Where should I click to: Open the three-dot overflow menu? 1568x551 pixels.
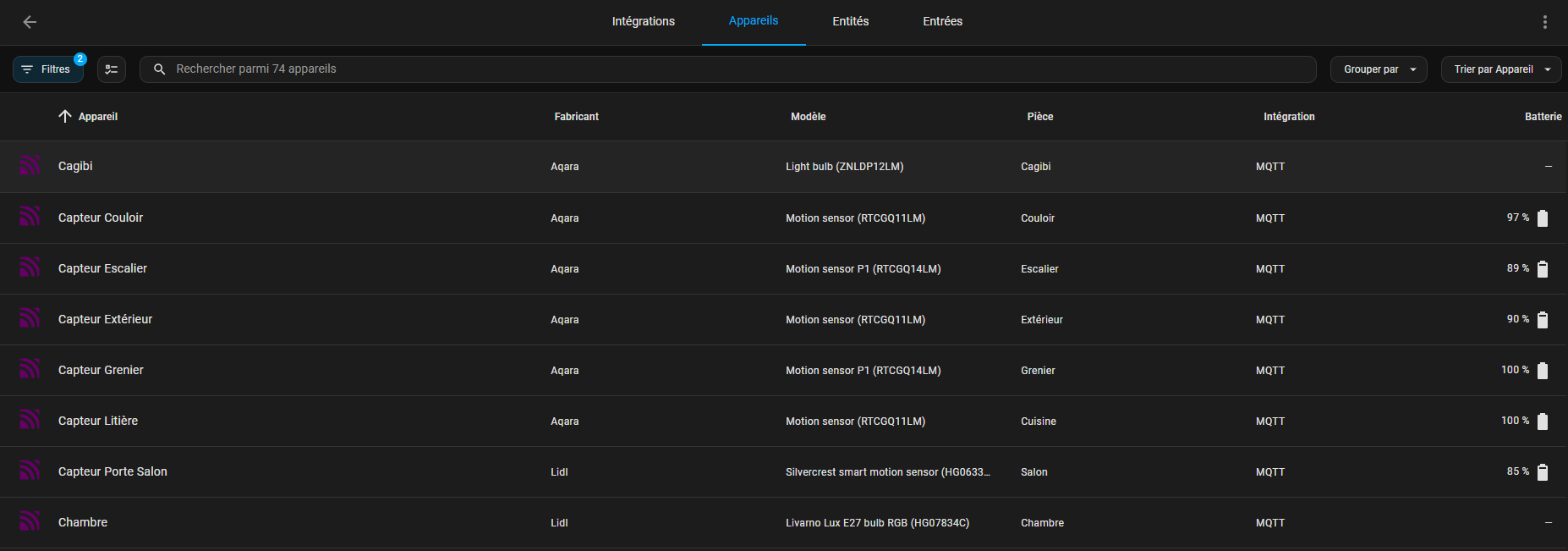tap(1544, 22)
